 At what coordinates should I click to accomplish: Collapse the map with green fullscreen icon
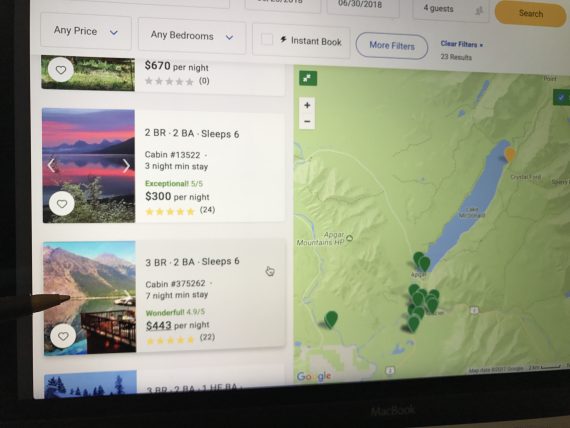point(308,78)
